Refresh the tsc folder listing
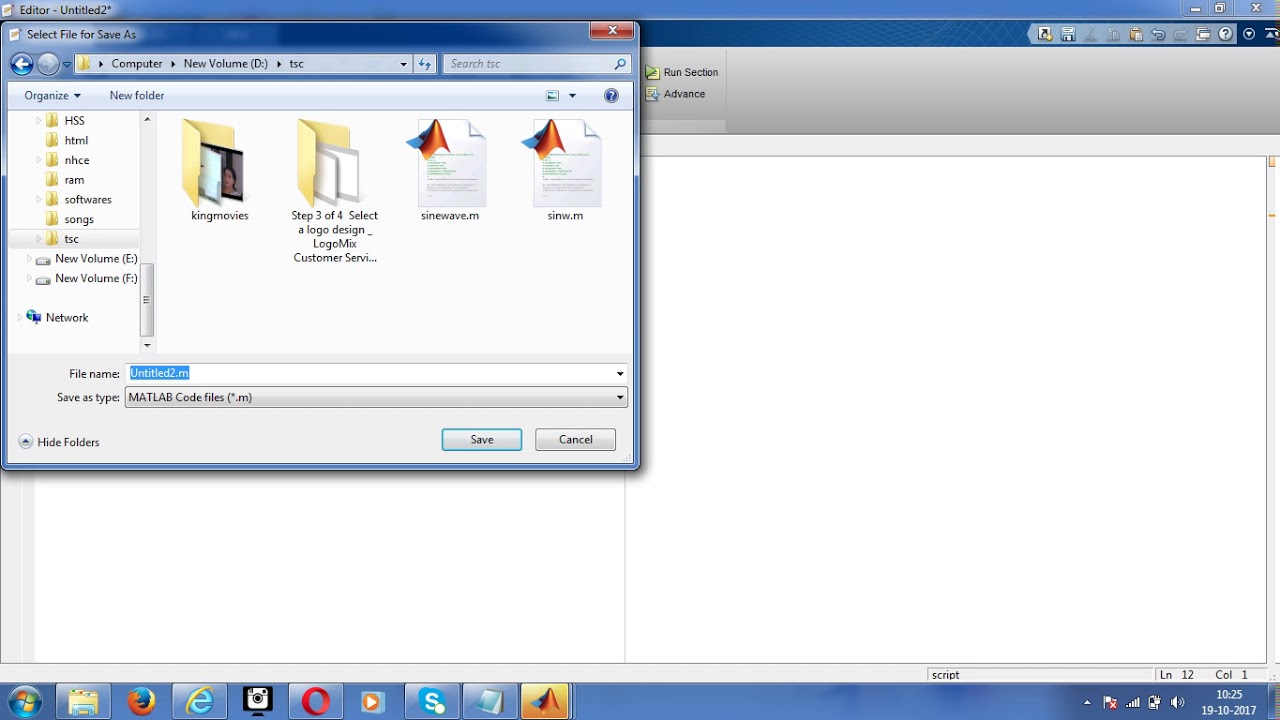 [425, 64]
